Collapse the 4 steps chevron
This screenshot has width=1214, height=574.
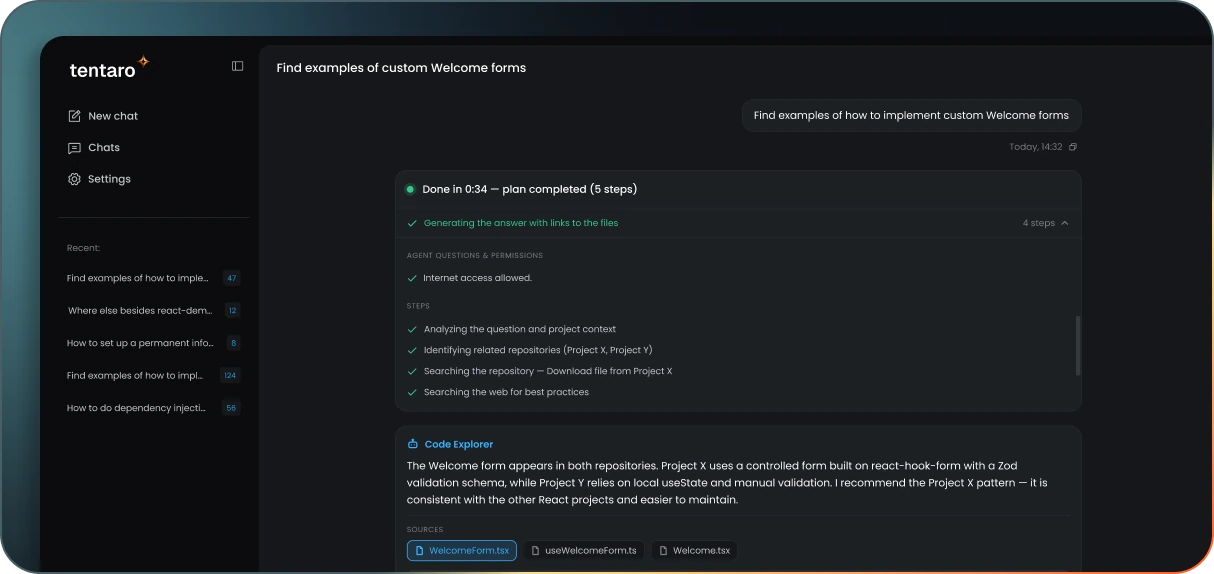pyautogui.click(x=1065, y=223)
